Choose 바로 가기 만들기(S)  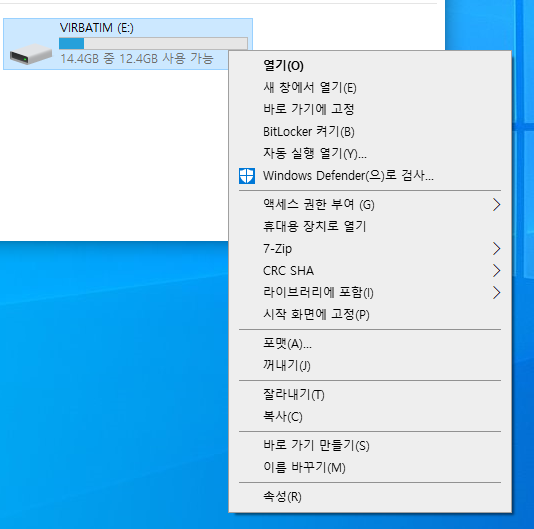pos(370,446)
